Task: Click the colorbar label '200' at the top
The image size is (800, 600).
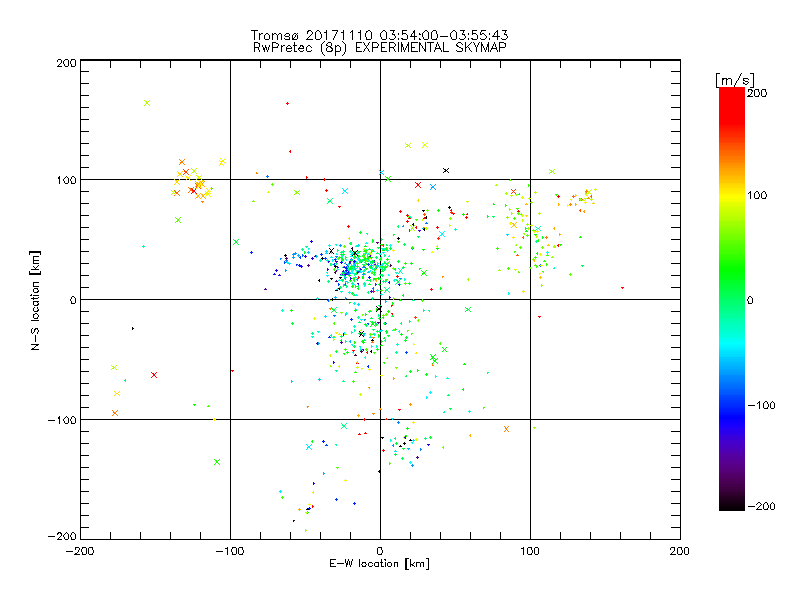Action: point(757,93)
